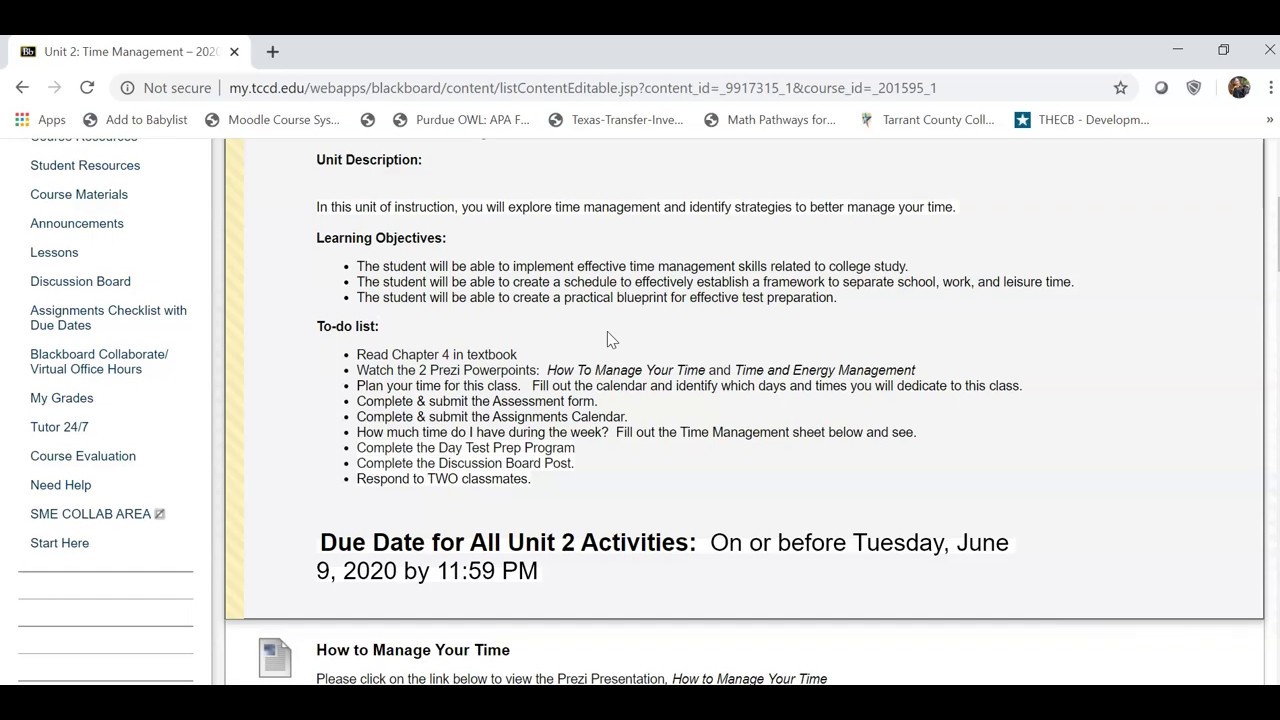
Task: Click How to Manage Your Time heading
Action: tap(413, 650)
